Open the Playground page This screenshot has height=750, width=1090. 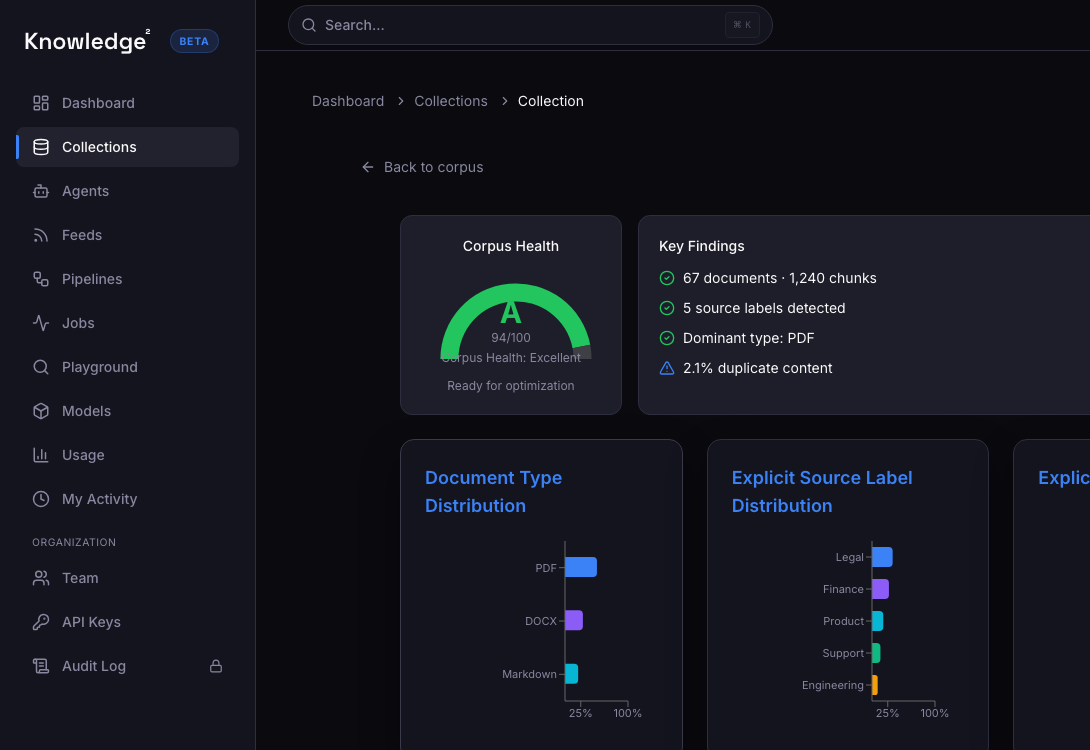point(99,367)
